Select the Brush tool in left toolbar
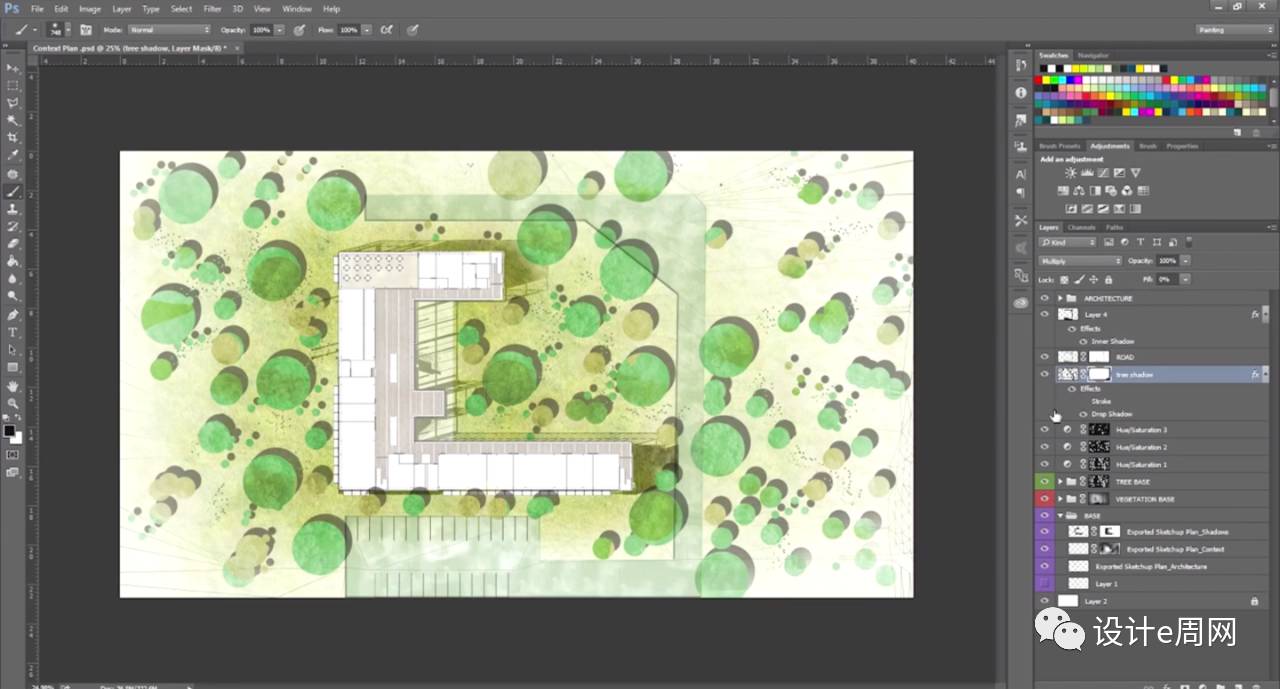Viewport: 1280px width, 689px height. point(13,191)
